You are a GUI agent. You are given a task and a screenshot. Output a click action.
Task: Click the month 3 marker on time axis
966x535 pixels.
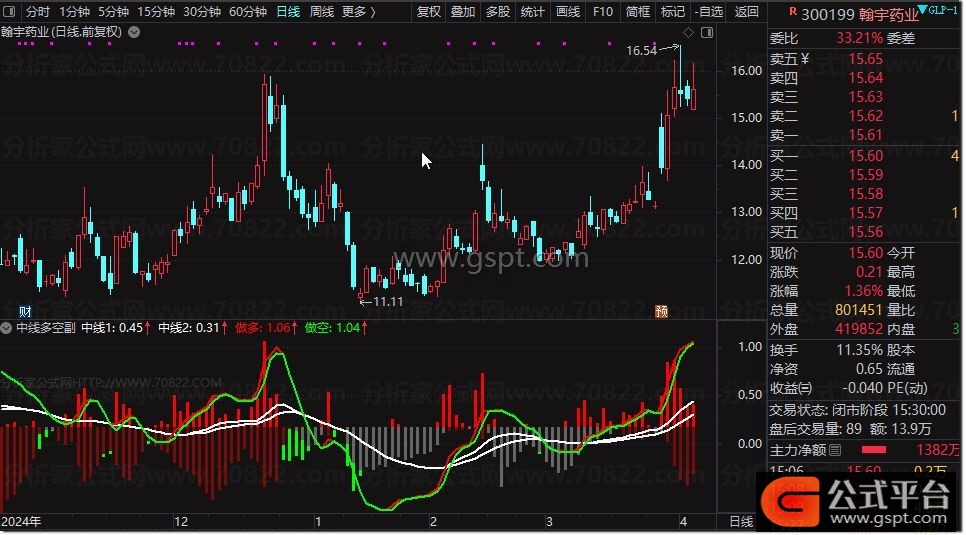click(x=549, y=521)
